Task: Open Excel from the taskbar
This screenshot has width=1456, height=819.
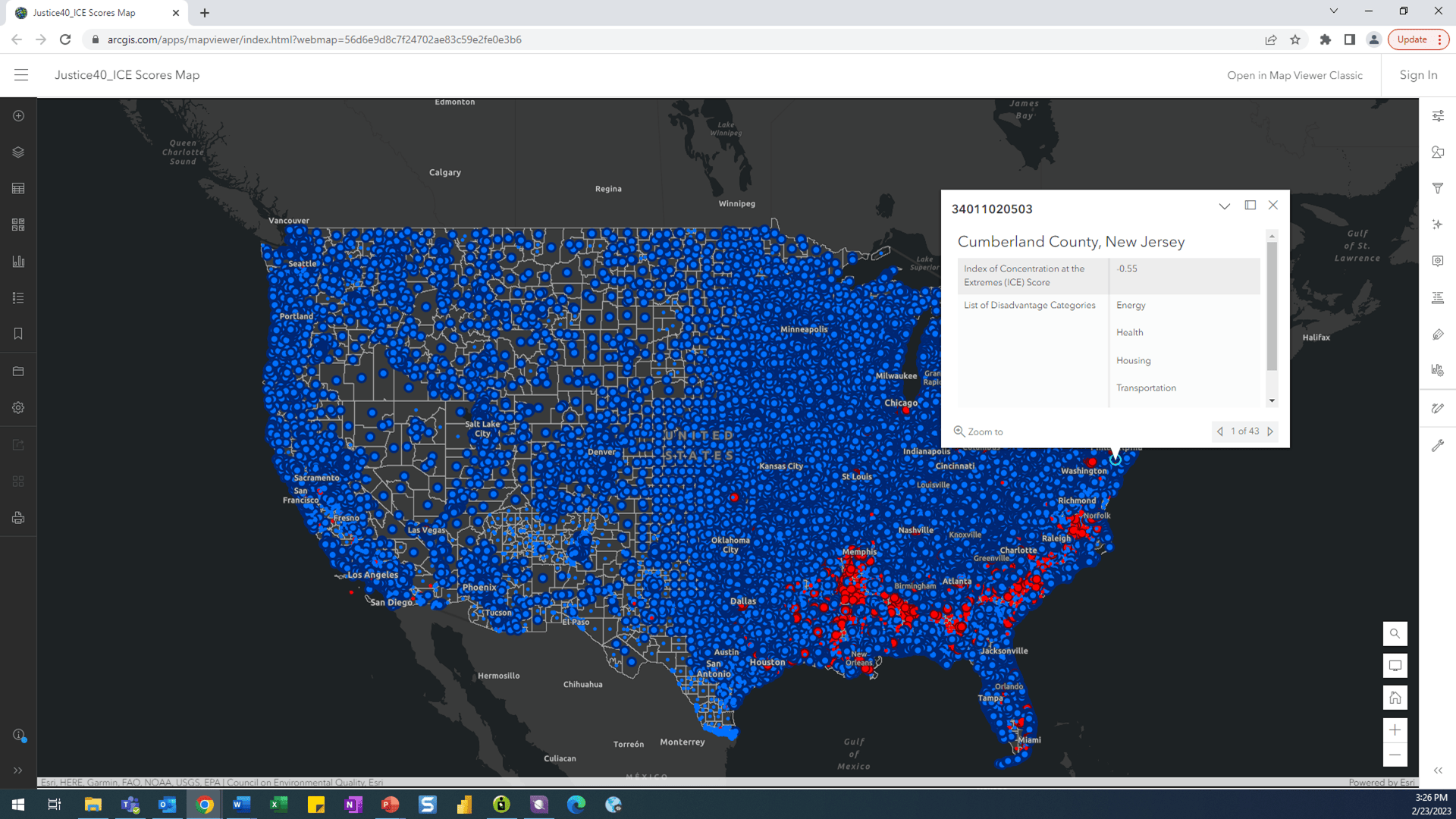Action: 278,805
